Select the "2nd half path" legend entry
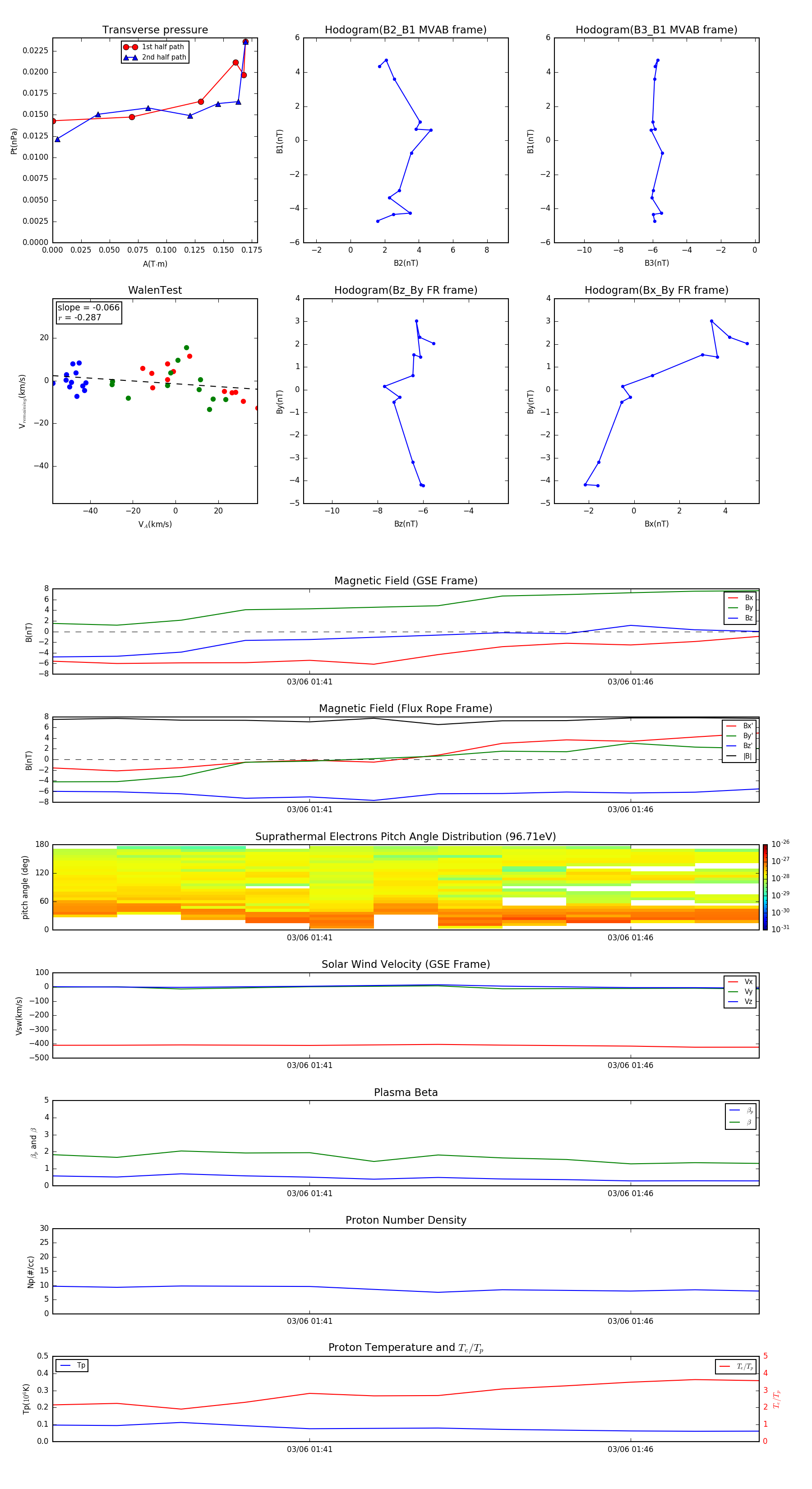The height and width of the screenshot is (1489, 812). [x=154, y=57]
